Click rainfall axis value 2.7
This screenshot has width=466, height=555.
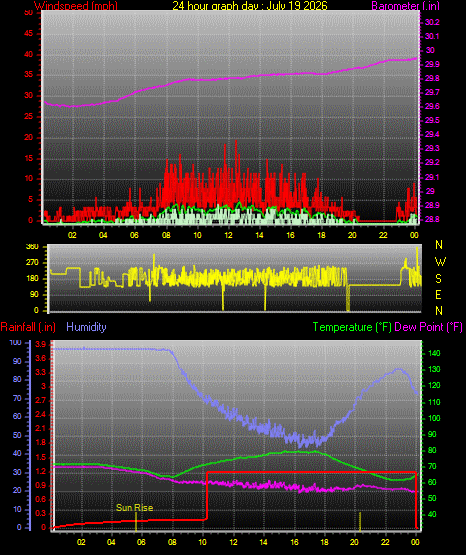click(x=41, y=400)
